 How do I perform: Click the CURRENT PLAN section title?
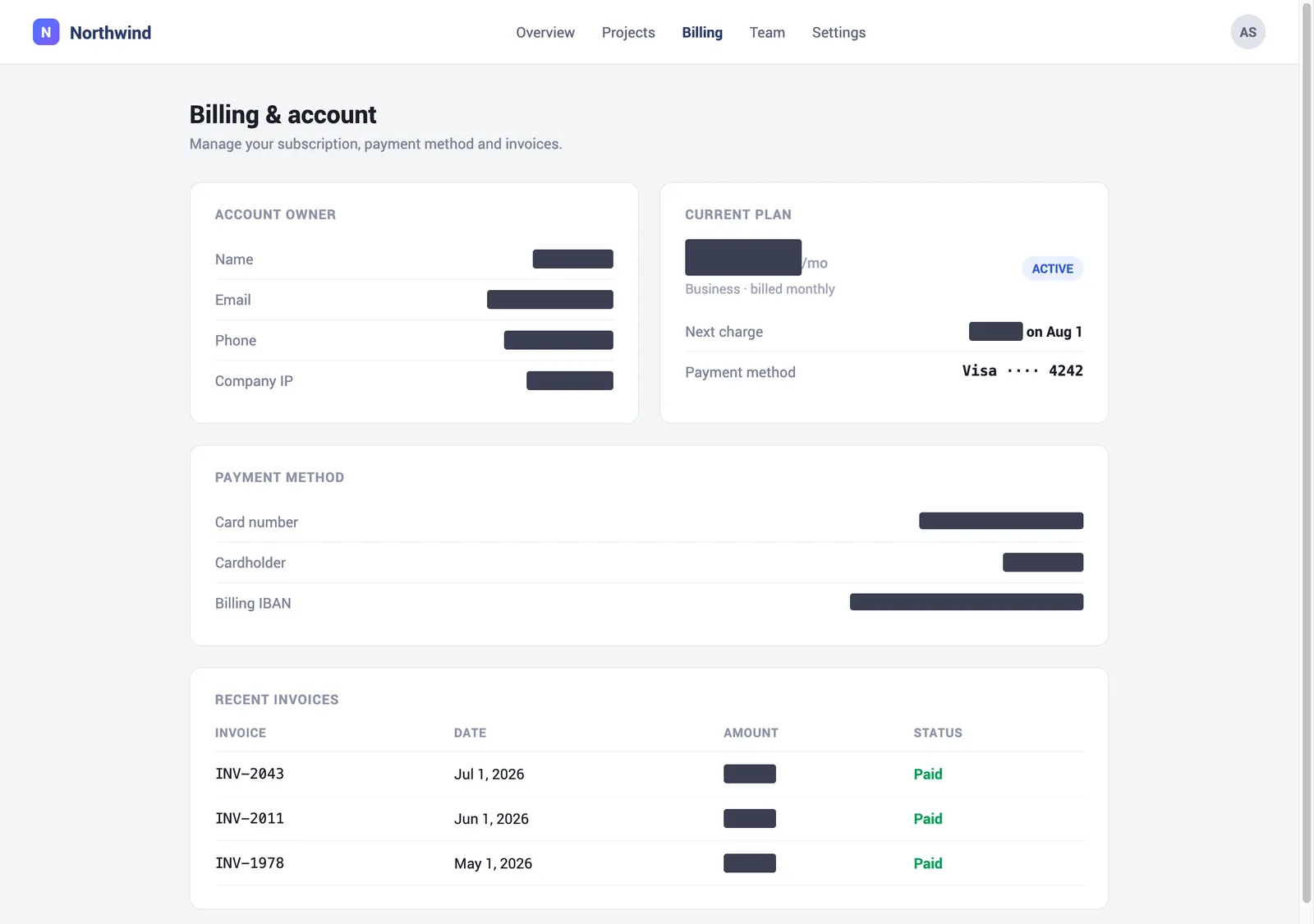738,214
